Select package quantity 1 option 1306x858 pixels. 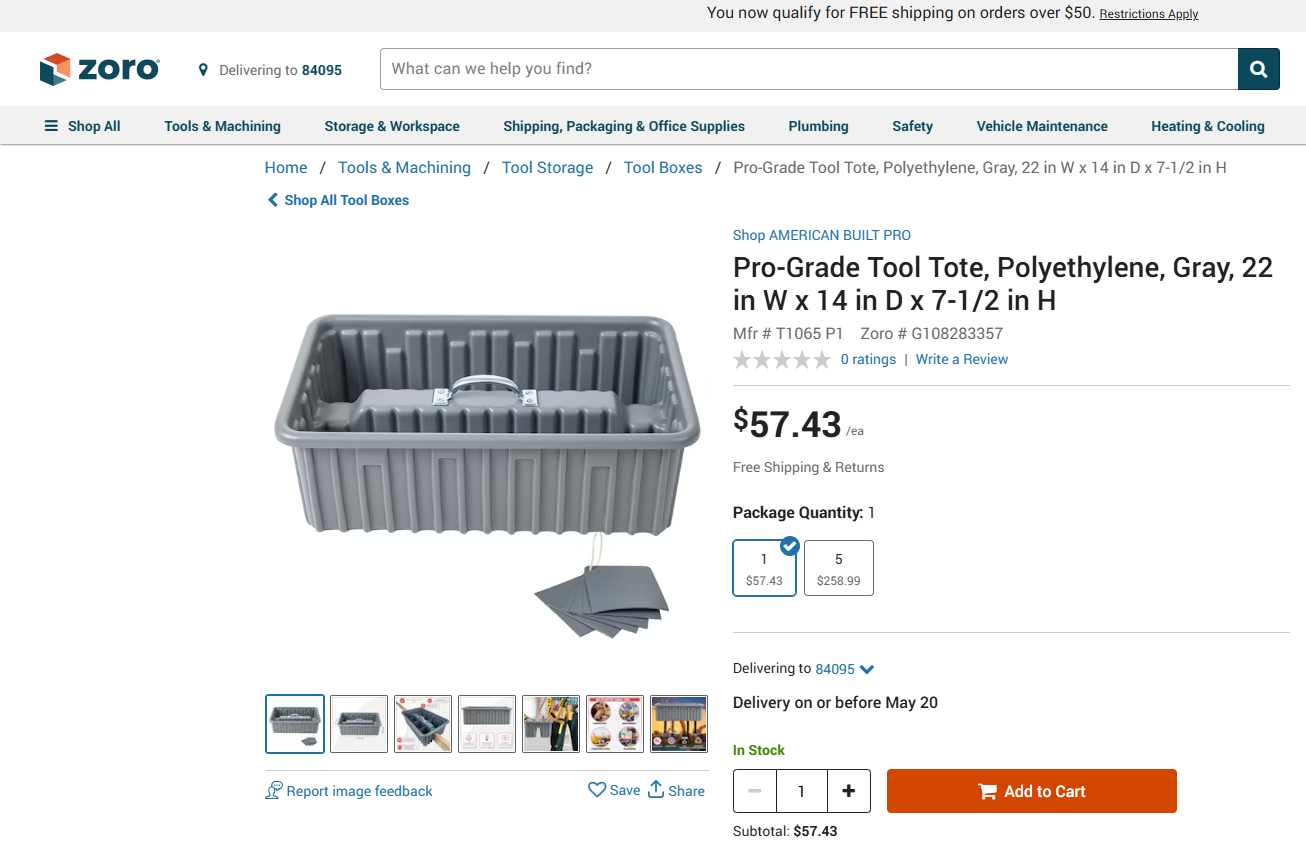pyautogui.click(x=765, y=568)
